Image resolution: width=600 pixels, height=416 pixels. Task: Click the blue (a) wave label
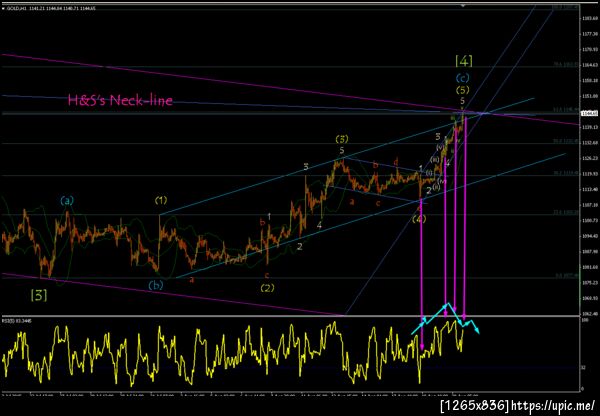point(67,200)
